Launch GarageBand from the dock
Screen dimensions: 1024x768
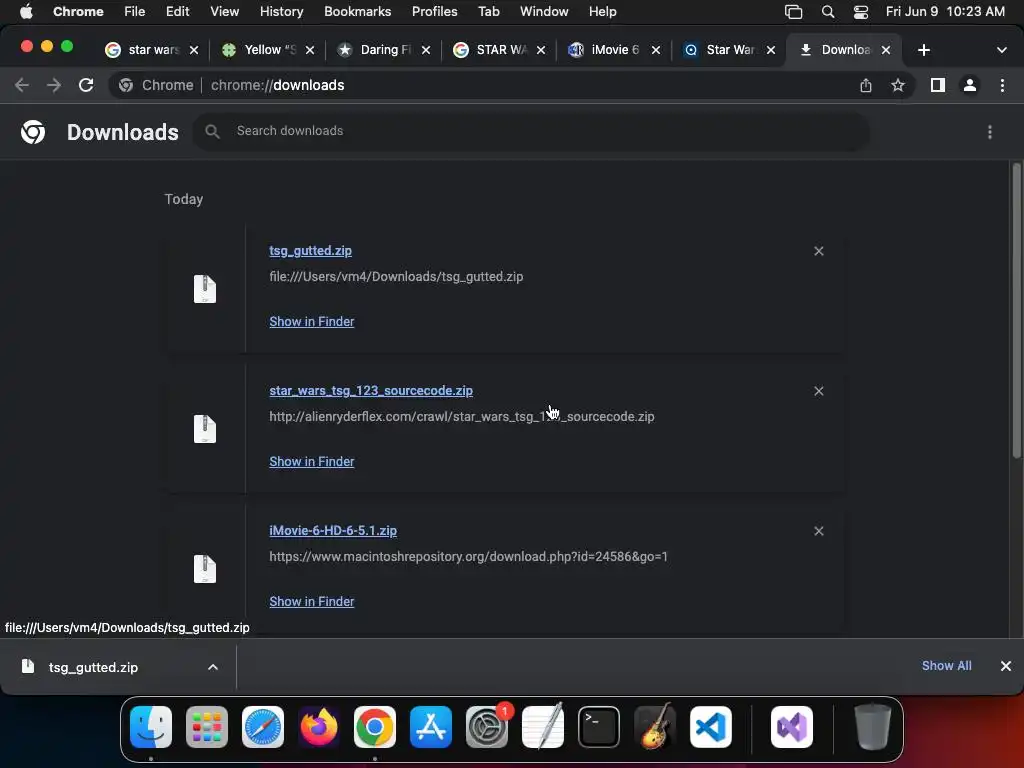(655, 727)
